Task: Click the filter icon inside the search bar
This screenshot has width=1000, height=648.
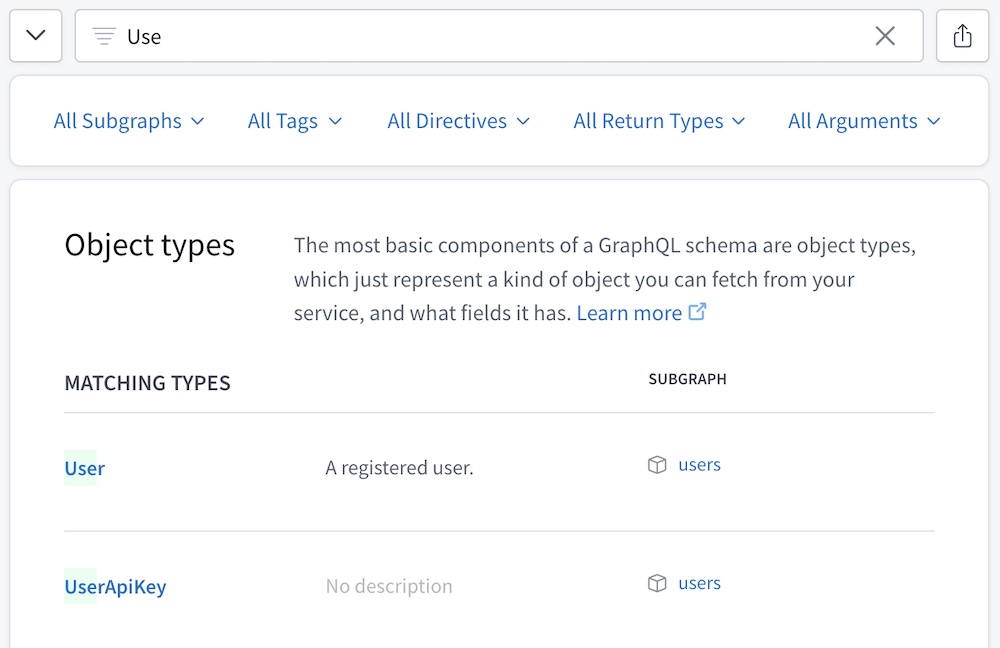Action: click(103, 35)
